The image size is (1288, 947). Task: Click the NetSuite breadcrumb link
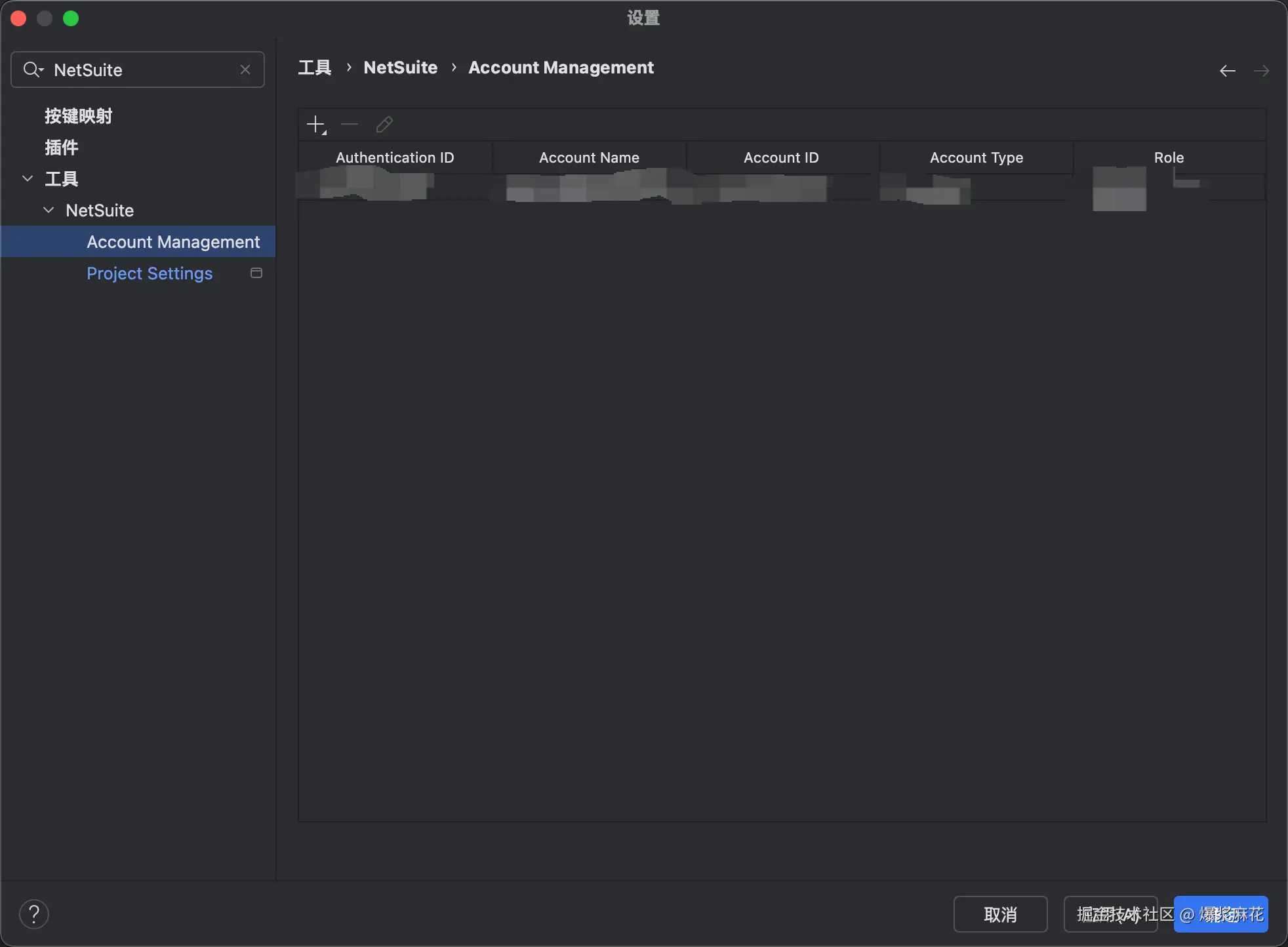400,68
